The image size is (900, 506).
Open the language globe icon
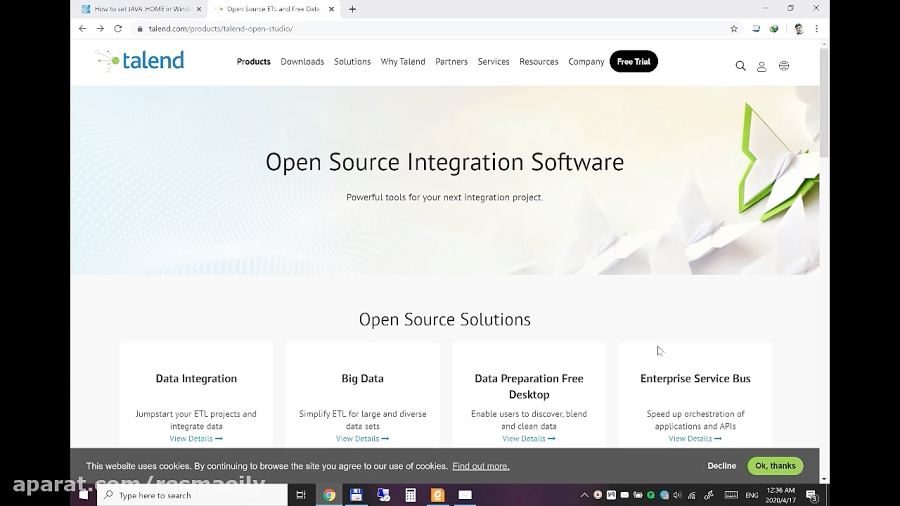[x=783, y=66]
